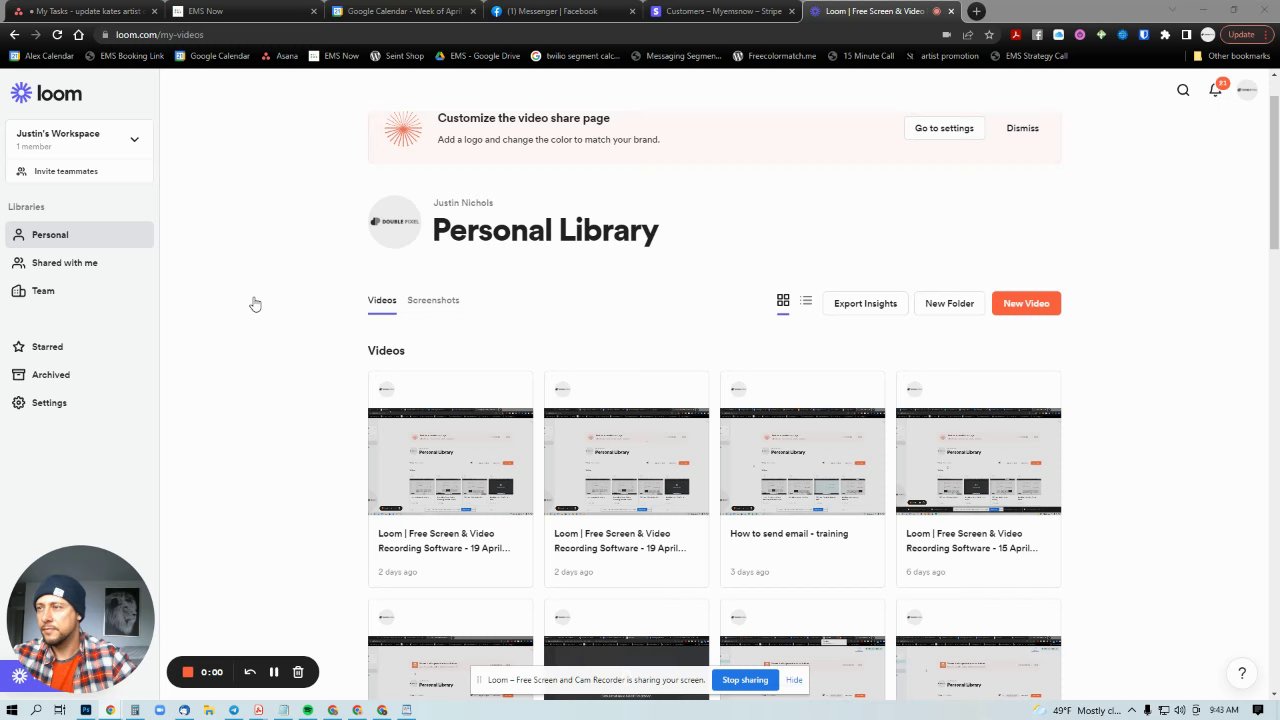
Task: Stop the Loom recording
Action: point(187,672)
